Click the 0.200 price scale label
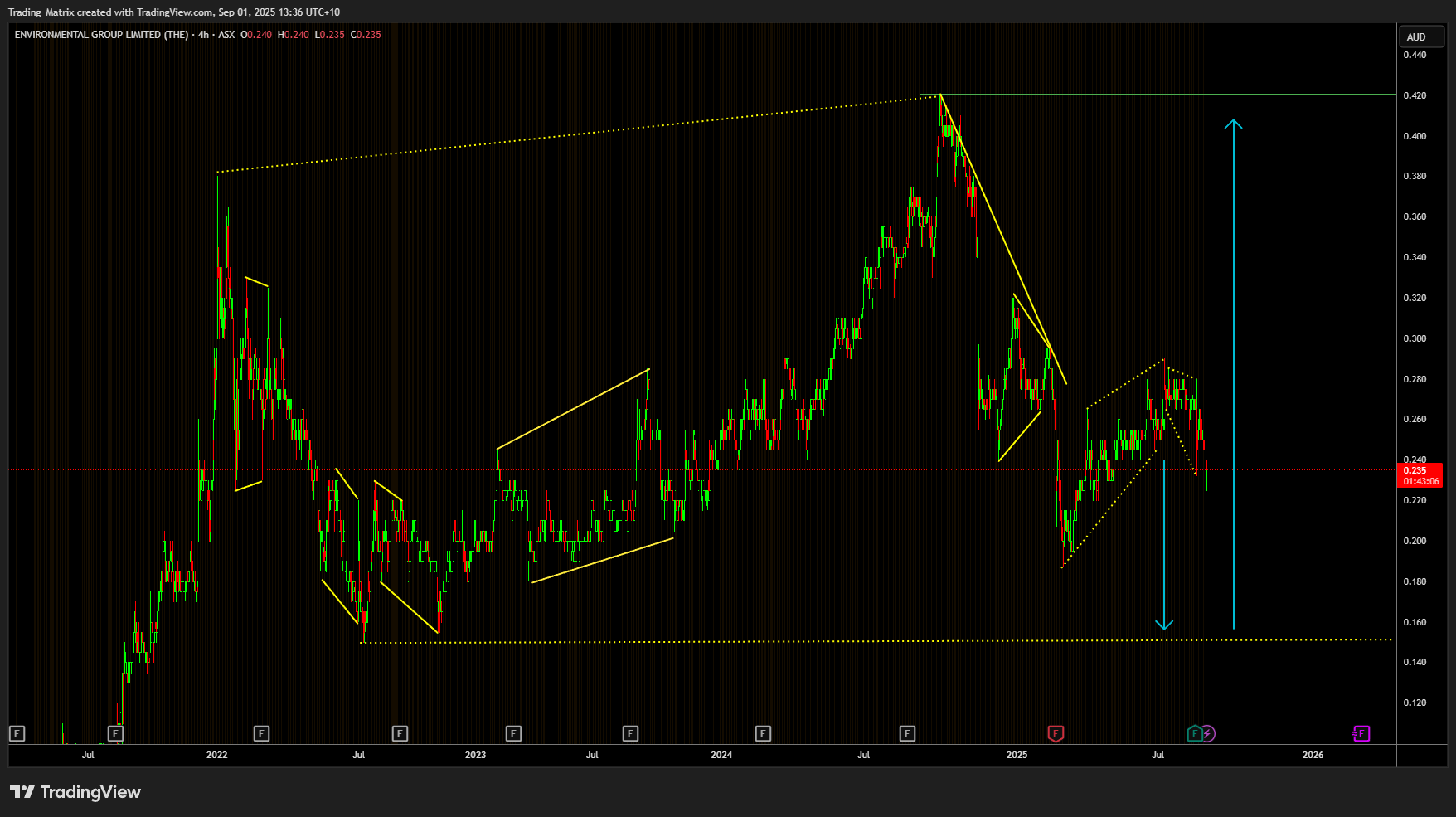 click(x=1415, y=541)
